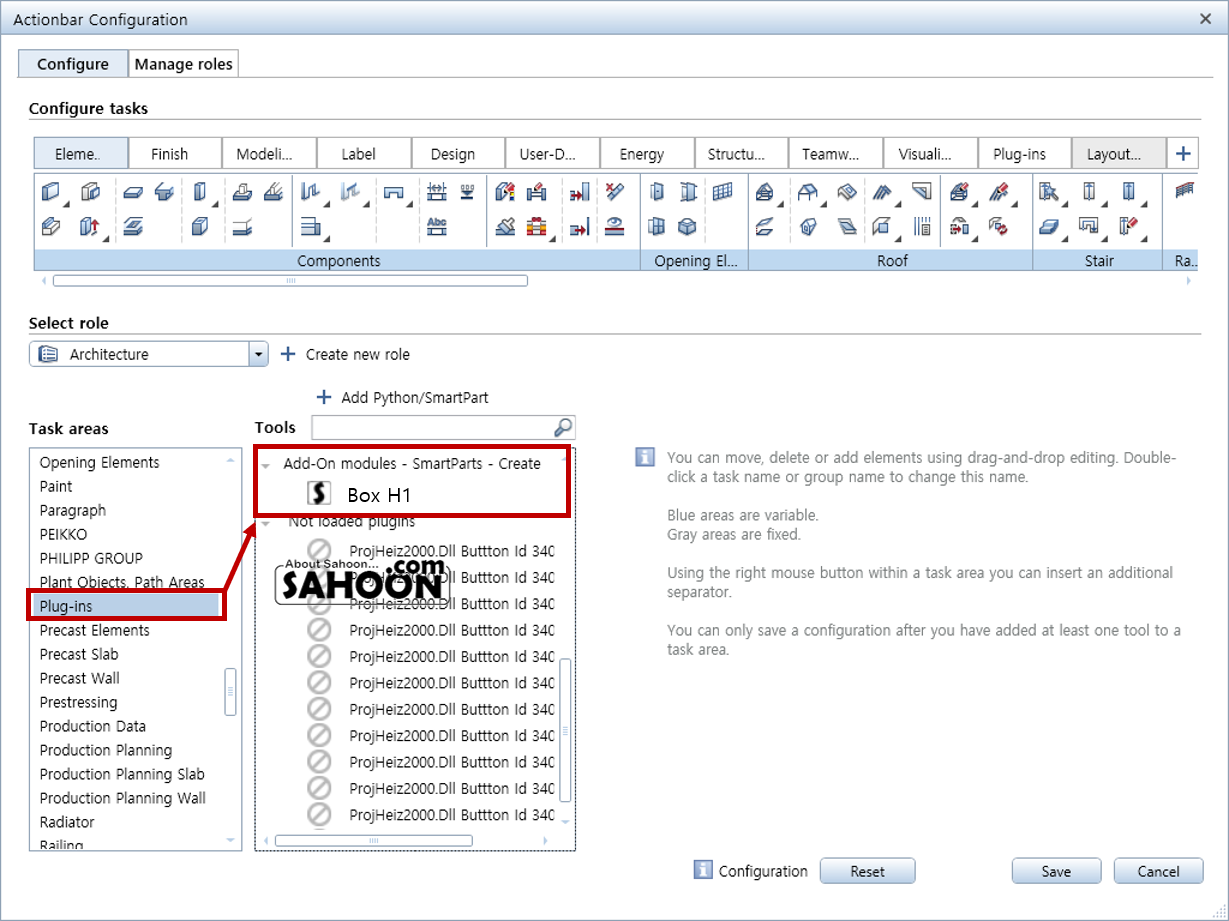Click the brush modify icon in Components

[x=506, y=227]
